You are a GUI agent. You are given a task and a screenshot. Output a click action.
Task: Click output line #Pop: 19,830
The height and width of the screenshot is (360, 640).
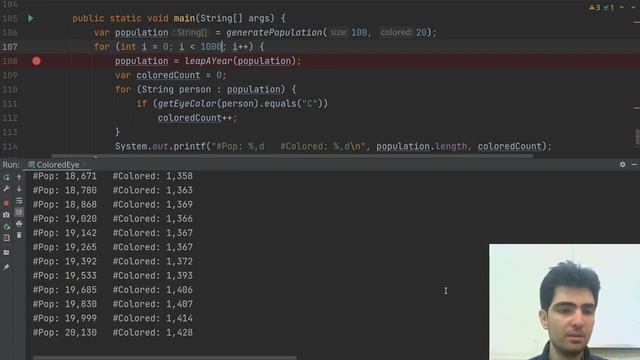pos(65,304)
